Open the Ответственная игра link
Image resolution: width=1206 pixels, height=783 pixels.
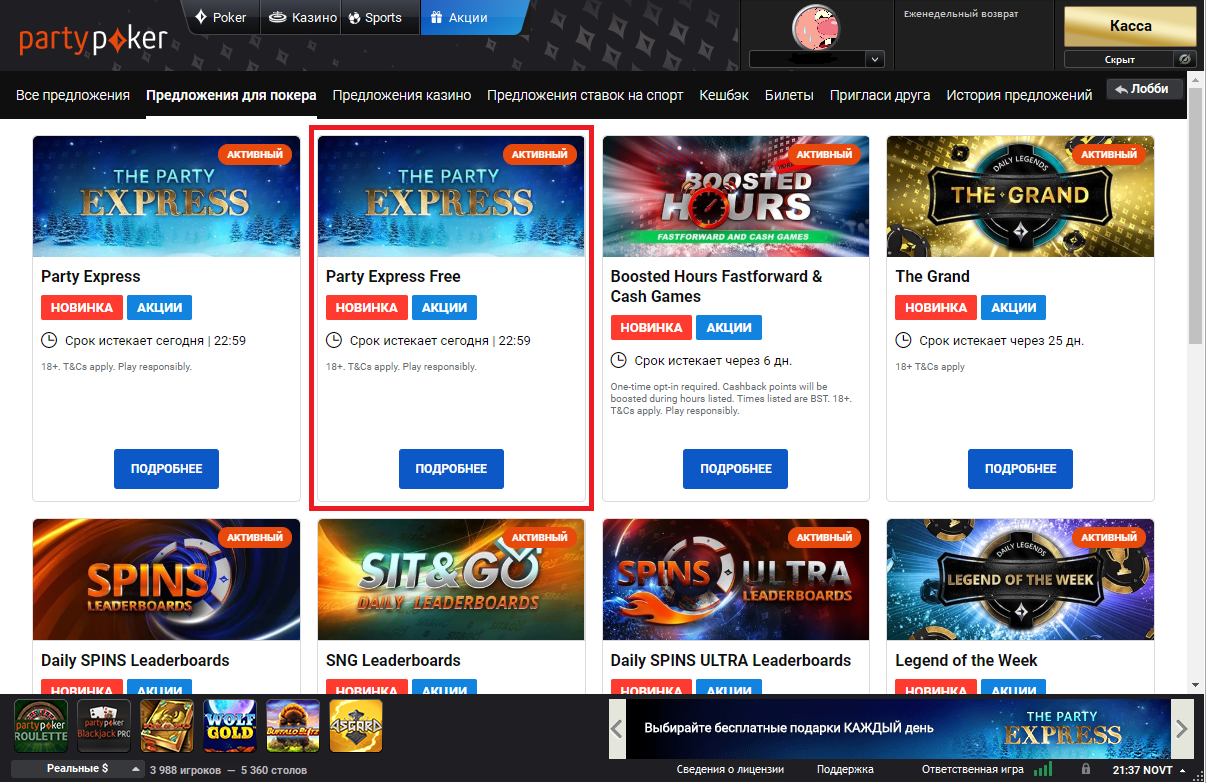[973, 770]
